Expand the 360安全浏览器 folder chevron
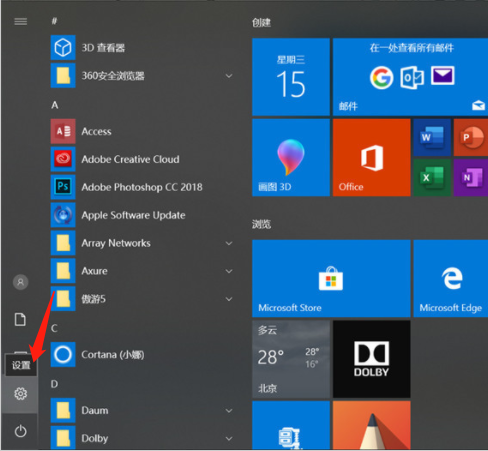Image resolution: width=488 pixels, height=451 pixels. [229, 76]
